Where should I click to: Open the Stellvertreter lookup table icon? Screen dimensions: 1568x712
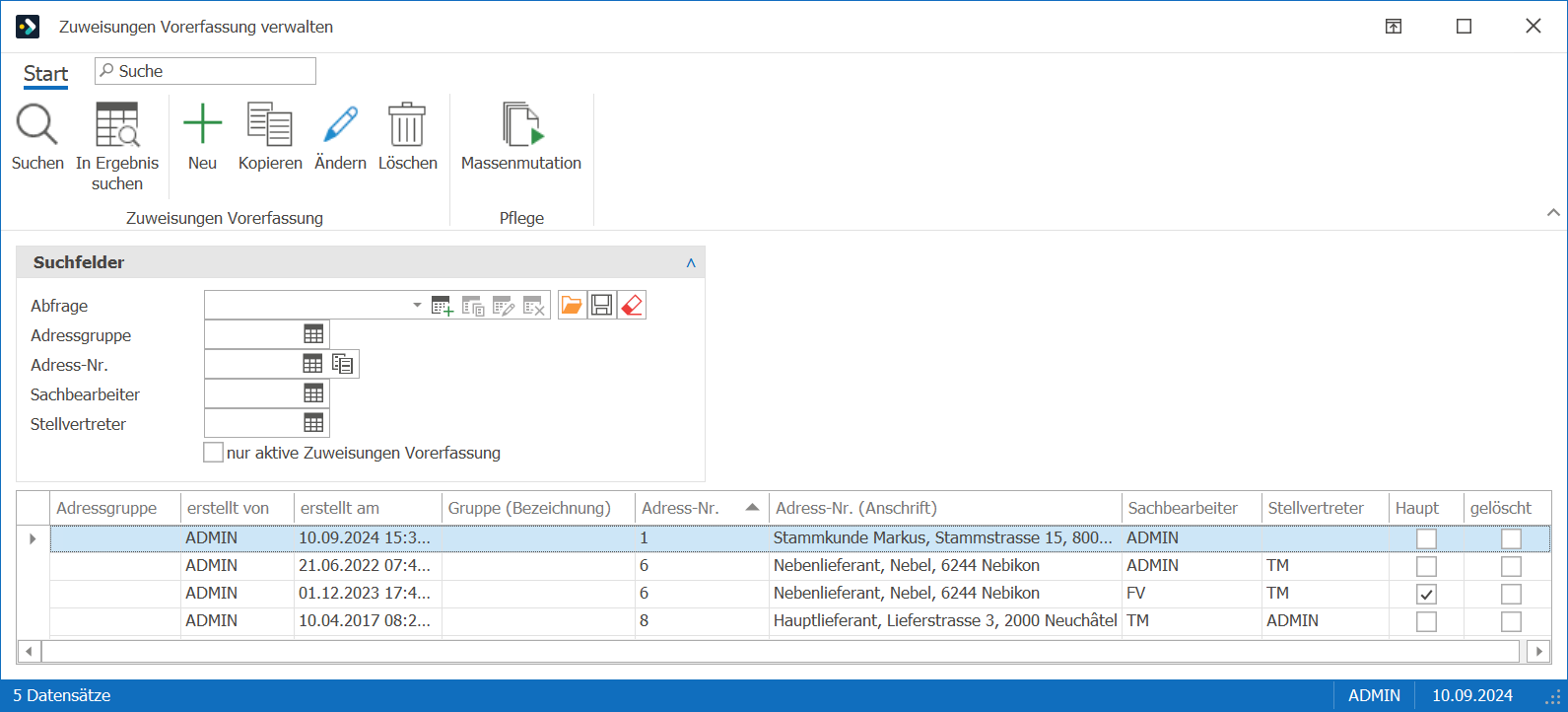pyautogui.click(x=313, y=423)
